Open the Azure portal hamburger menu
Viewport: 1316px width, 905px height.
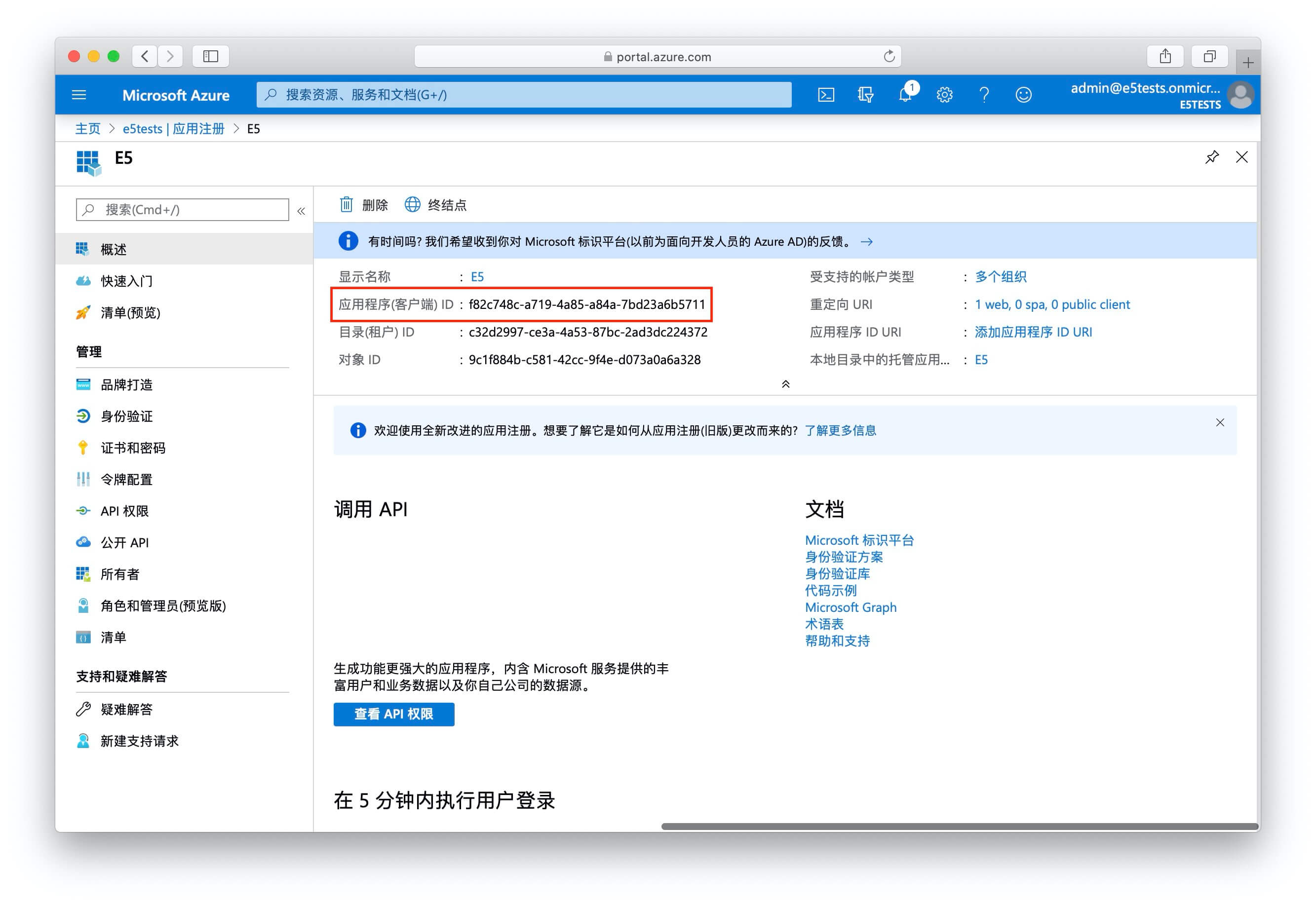pos(79,95)
